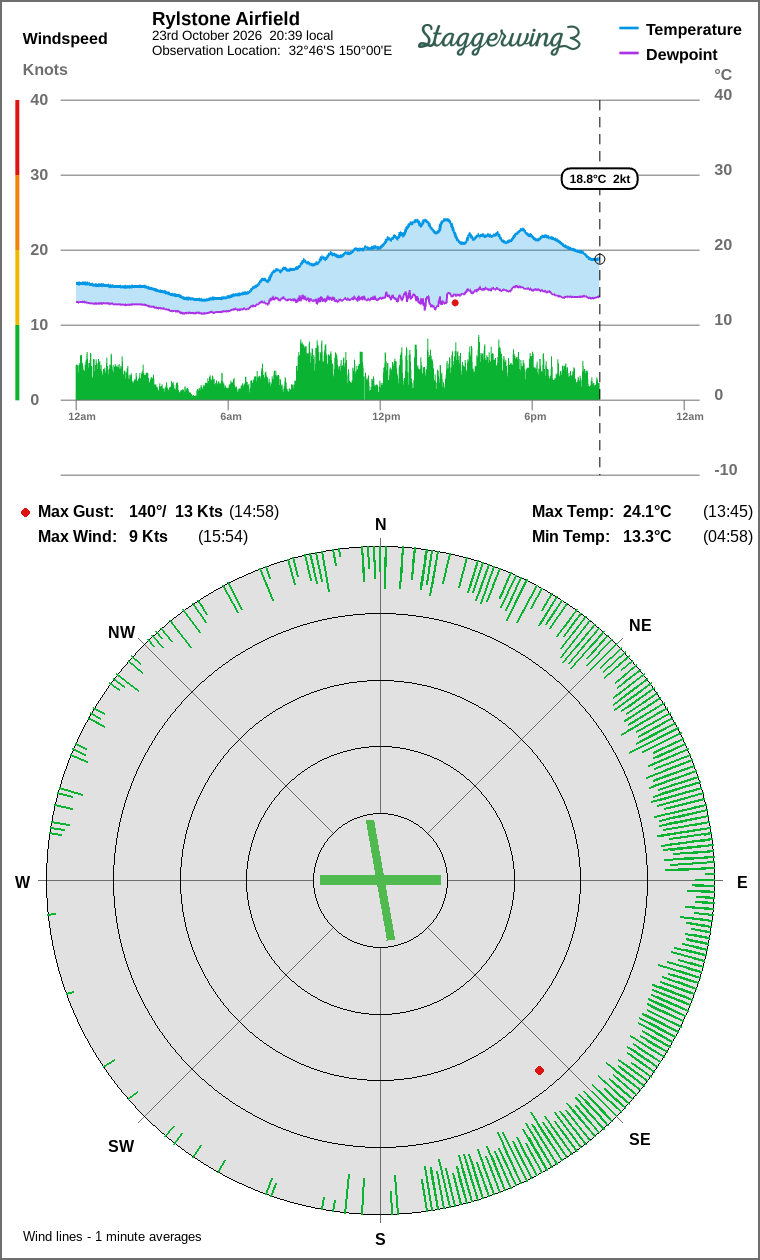
Task: Click the NE compass label
Action: pyautogui.click(x=640, y=625)
